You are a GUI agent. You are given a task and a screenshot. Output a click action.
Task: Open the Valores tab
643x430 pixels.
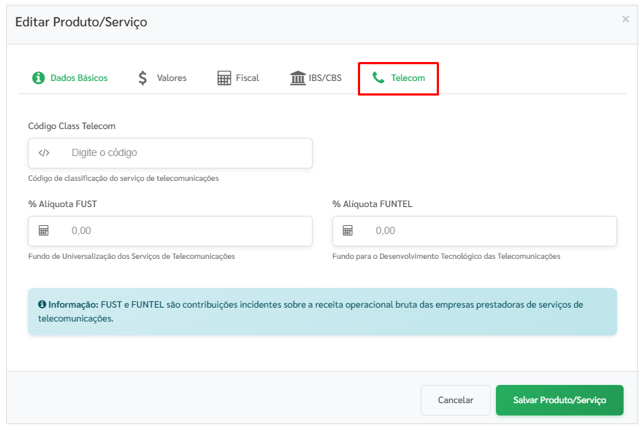(x=171, y=78)
